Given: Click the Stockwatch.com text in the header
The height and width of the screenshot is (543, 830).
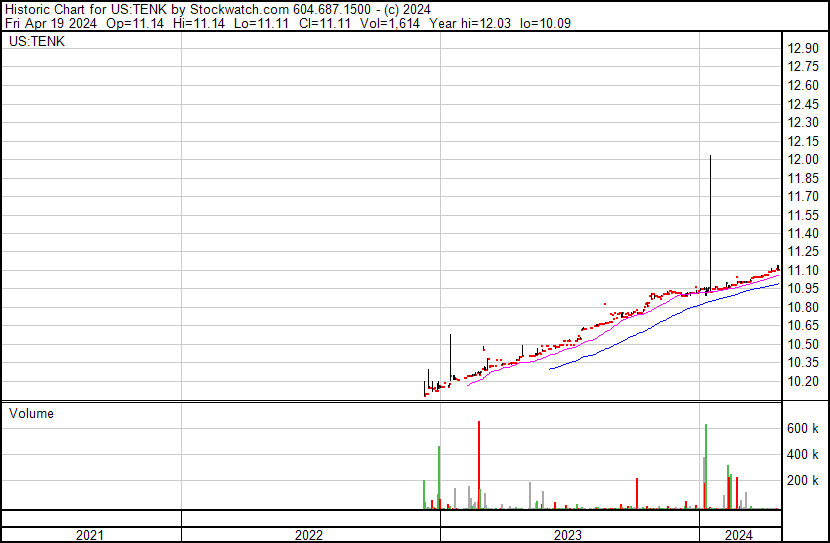Looking at the screenshot, I should coord(237,9).
